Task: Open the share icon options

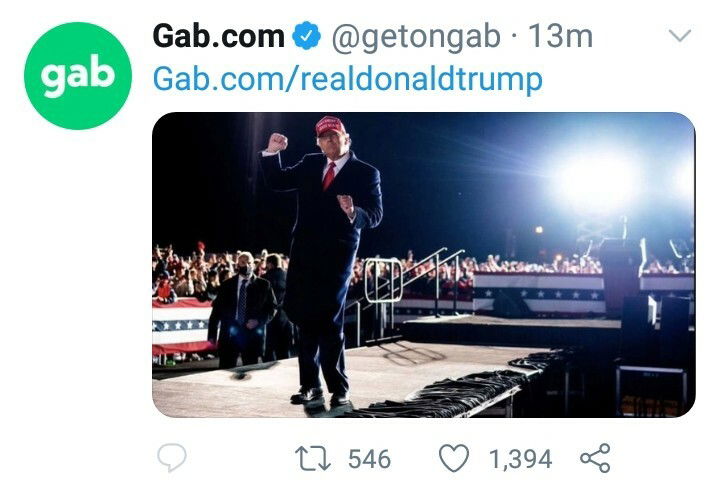Action: coord(594,459)
